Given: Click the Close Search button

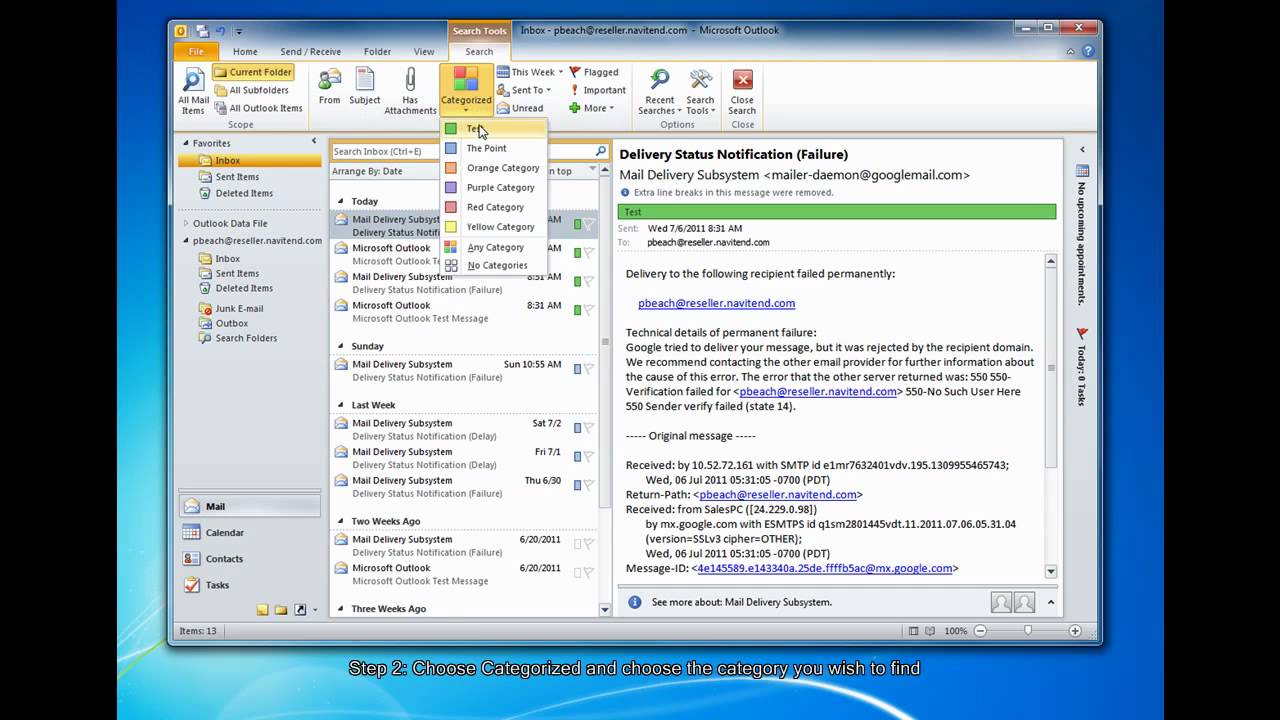Looking at the screenshot, I should point(742,91).
